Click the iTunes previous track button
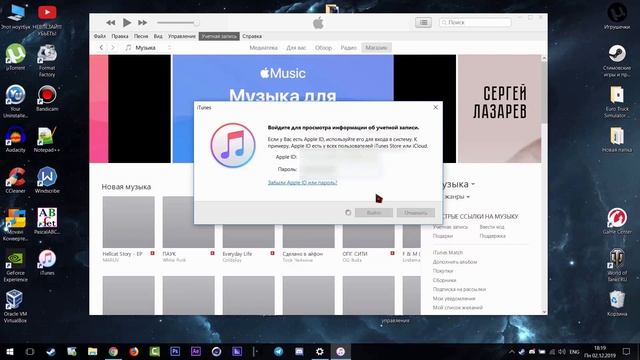 click(x=110, y=22)
